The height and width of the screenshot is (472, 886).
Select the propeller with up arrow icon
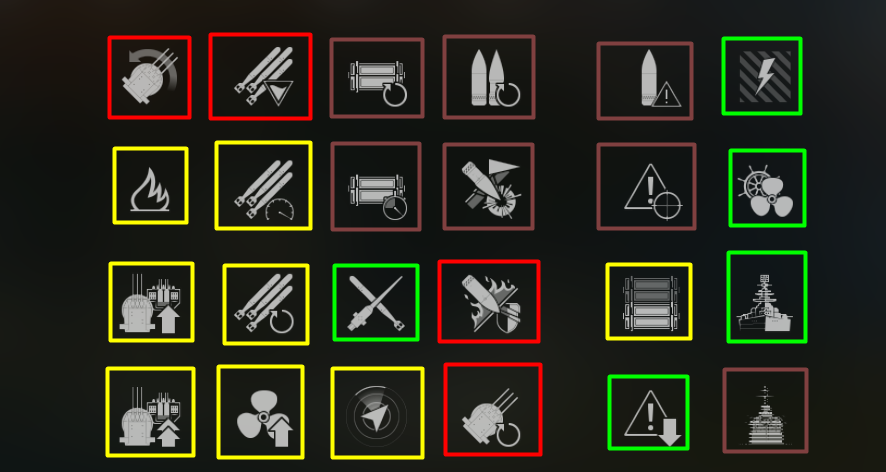pyautogui.click(x=260, y=412)
